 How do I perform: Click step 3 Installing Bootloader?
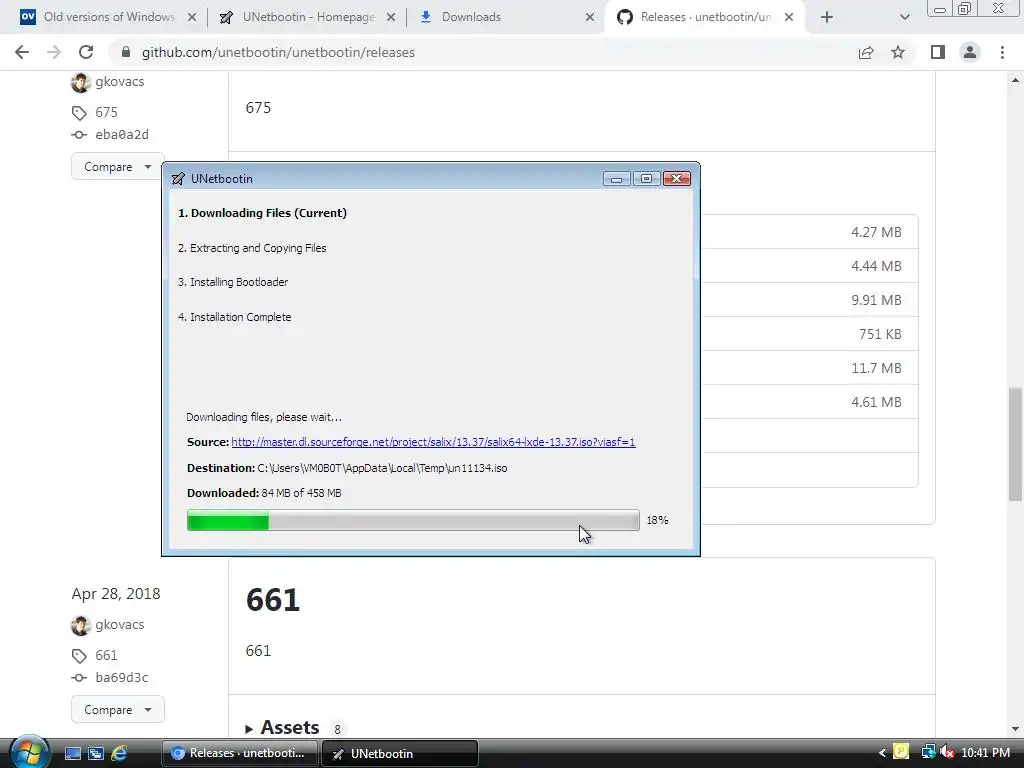coord(233,282)
